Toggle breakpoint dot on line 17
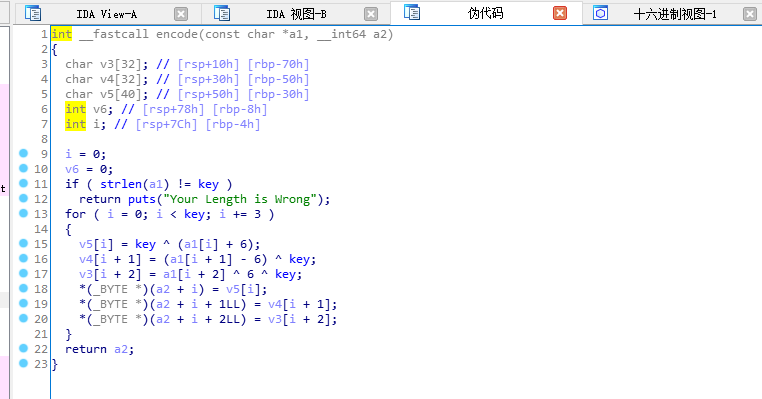The height and width of the screenshot is (399, 762). coord(23,273)
